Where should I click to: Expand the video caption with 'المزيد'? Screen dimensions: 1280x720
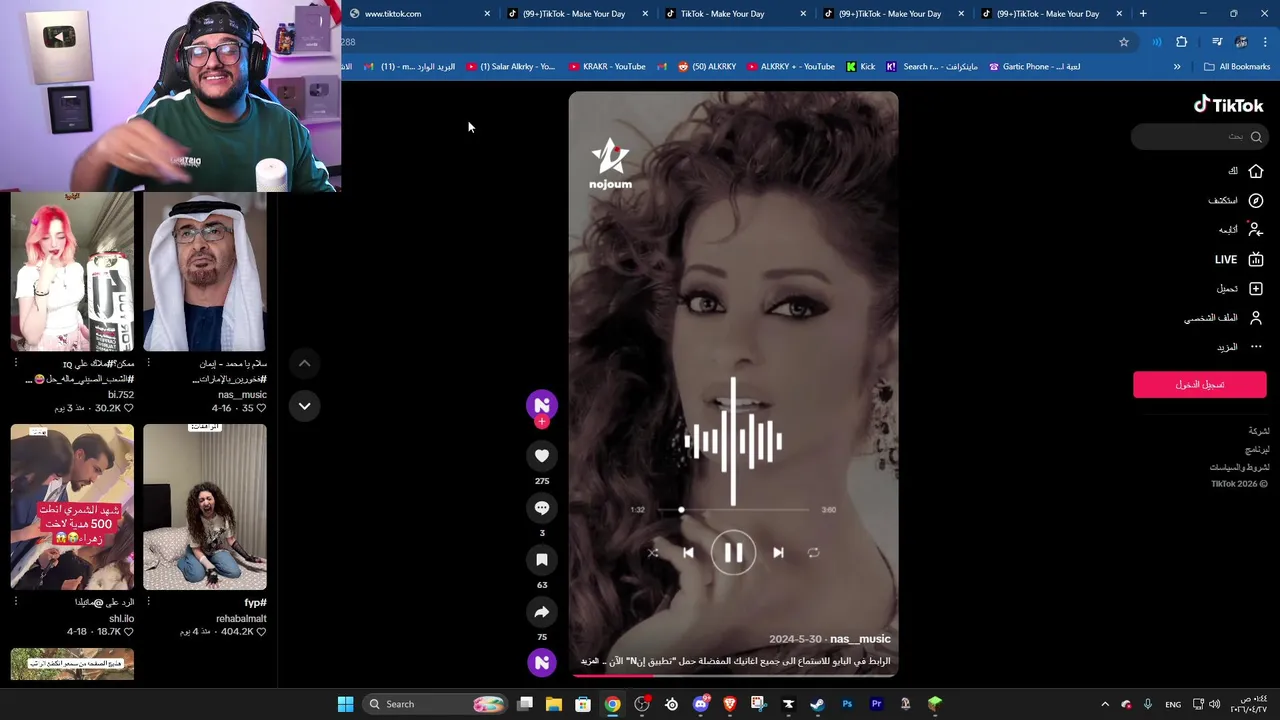[x=589, y=661]
